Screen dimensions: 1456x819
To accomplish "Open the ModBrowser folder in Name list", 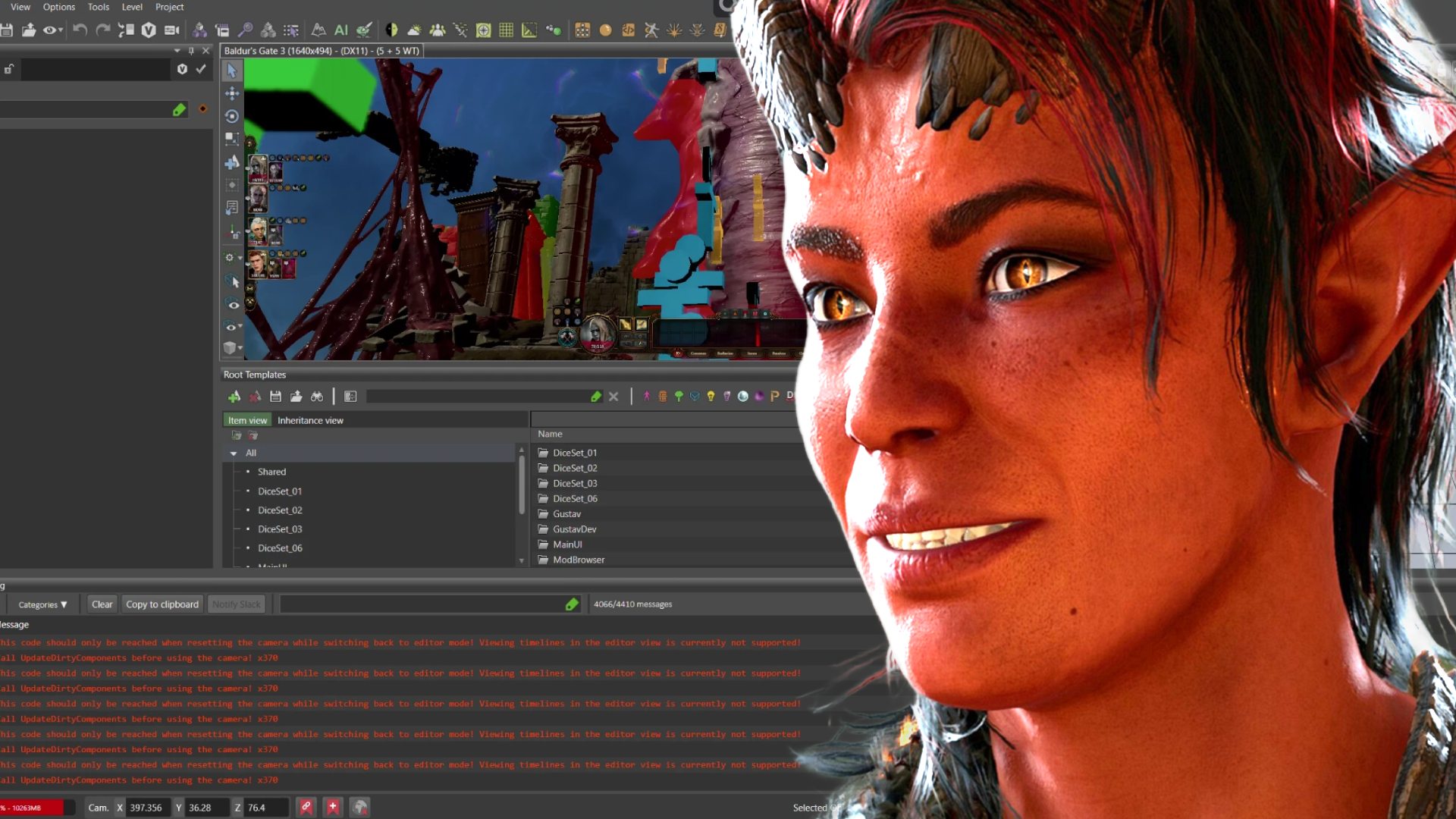I will [x=579, y=560].
